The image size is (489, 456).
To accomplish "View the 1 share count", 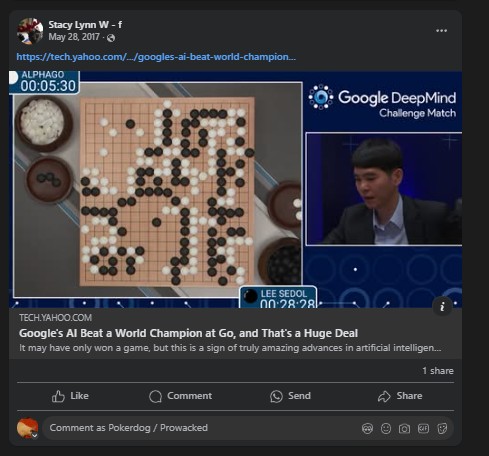I will [438, 371].
